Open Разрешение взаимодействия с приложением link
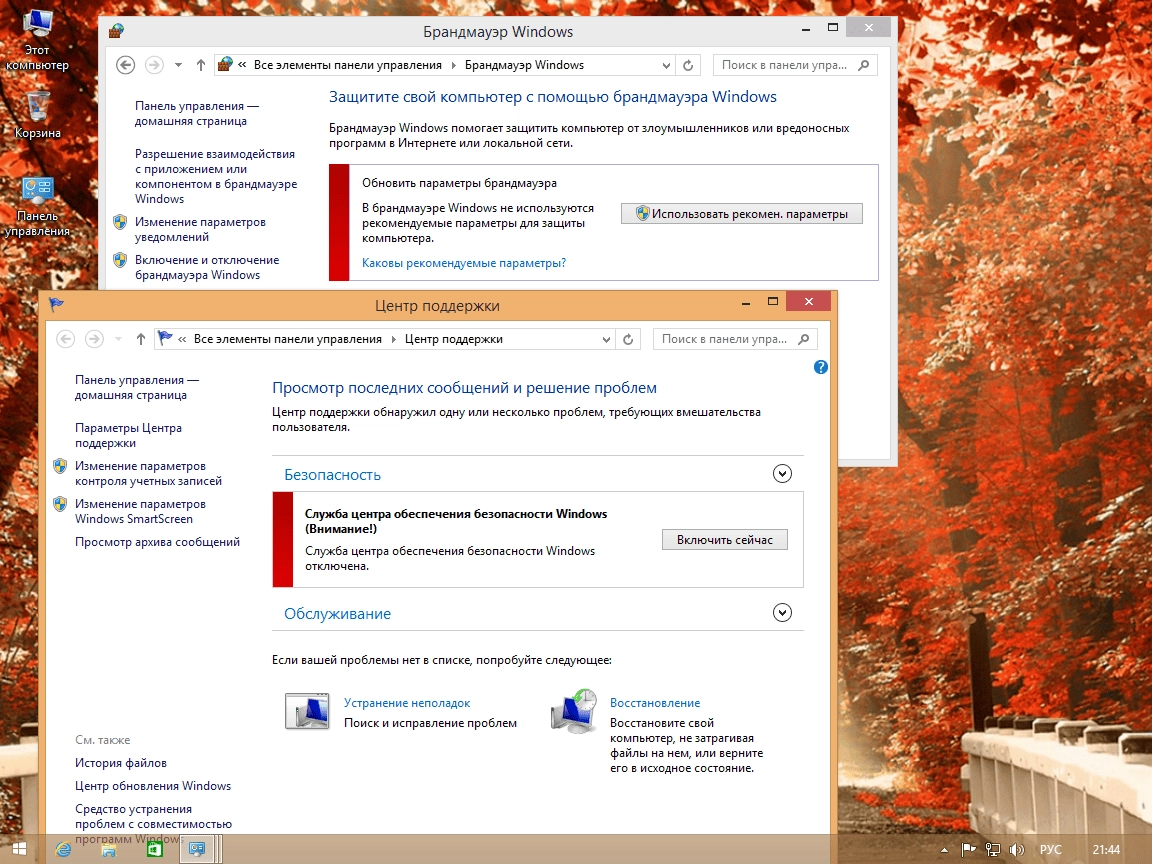Image resolution: width=1152 pixels, height=864 pixels. tap(216, 176)
